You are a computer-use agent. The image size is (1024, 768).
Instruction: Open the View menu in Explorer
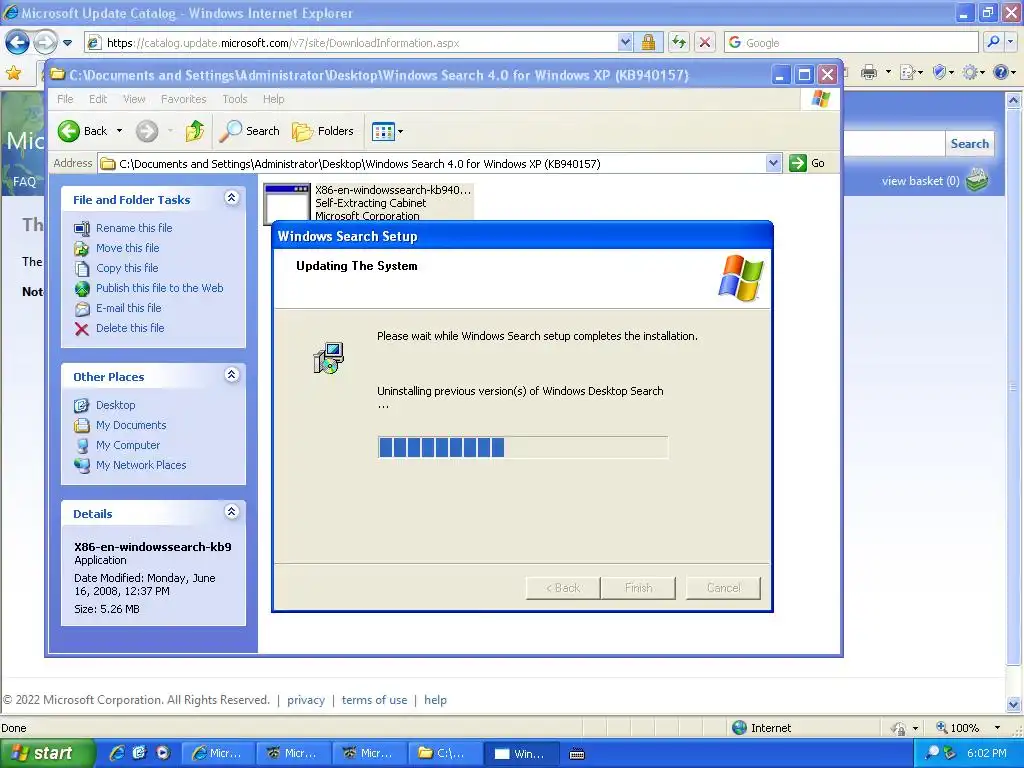click(x=134, y=99)
